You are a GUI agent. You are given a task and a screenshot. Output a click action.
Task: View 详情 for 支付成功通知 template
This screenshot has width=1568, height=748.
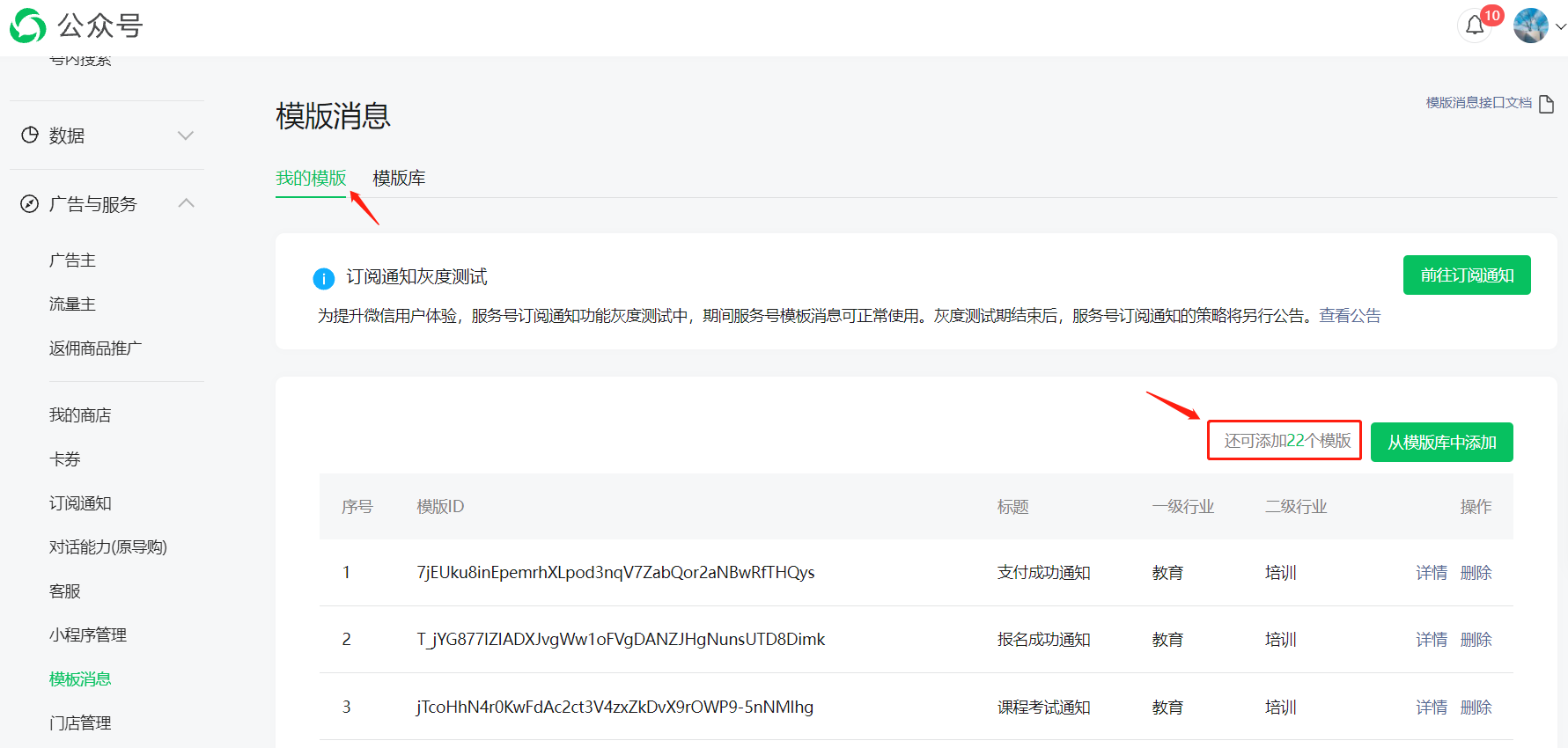click(x=1432, y=573)
